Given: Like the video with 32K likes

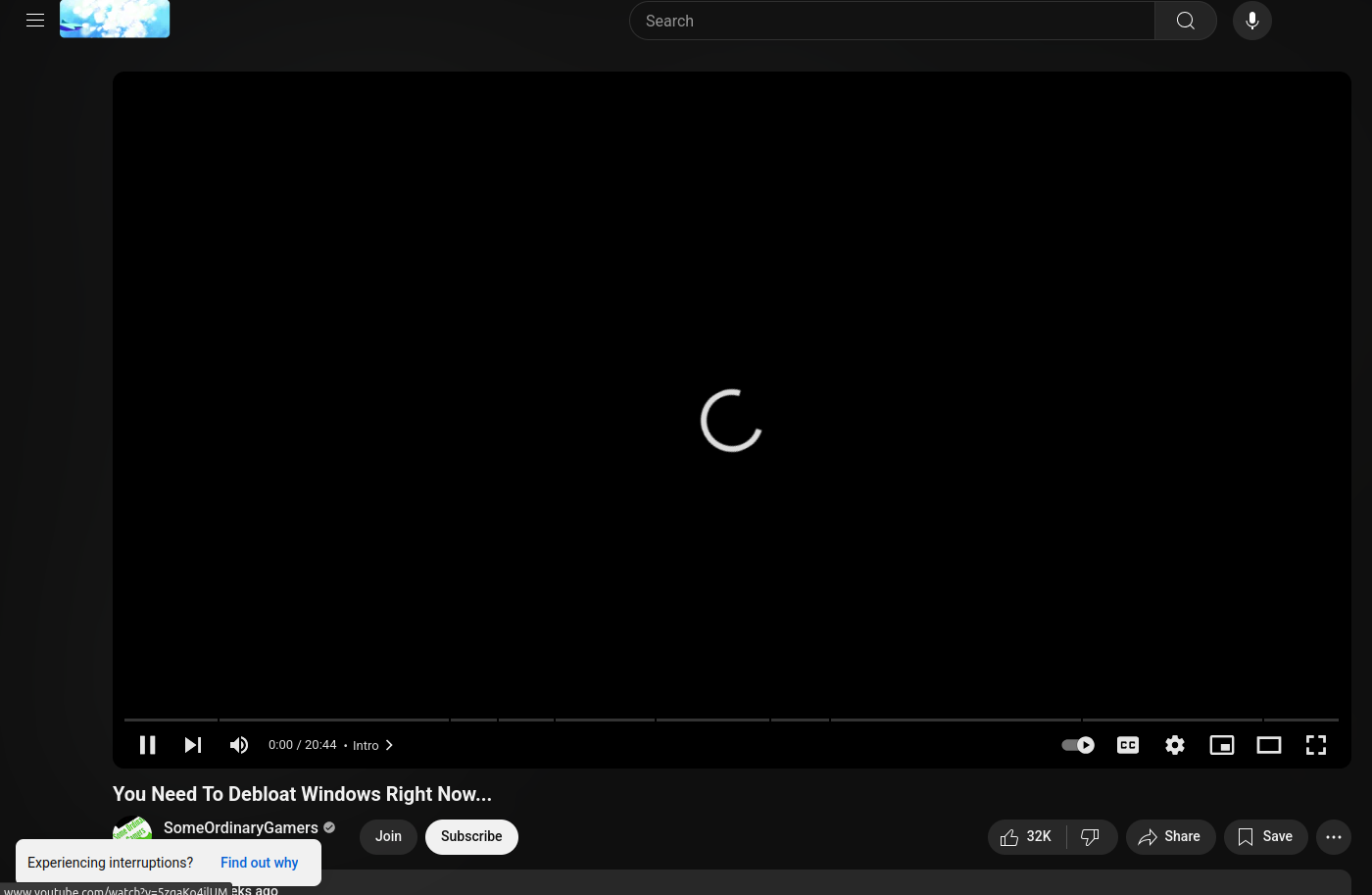Looking at the screenshot, I should coord(1026,836).
